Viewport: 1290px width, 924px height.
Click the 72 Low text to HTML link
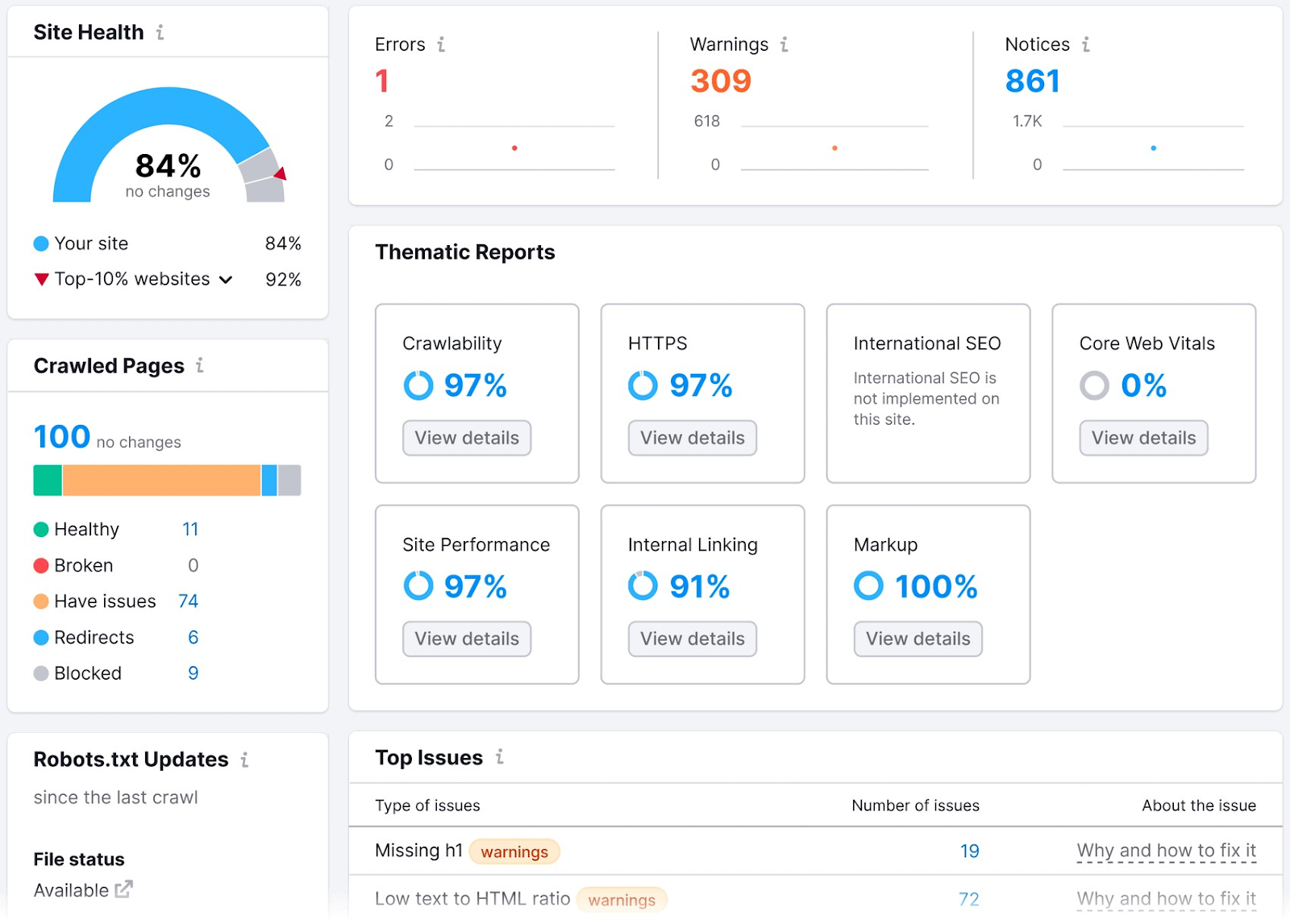[969, 898]
